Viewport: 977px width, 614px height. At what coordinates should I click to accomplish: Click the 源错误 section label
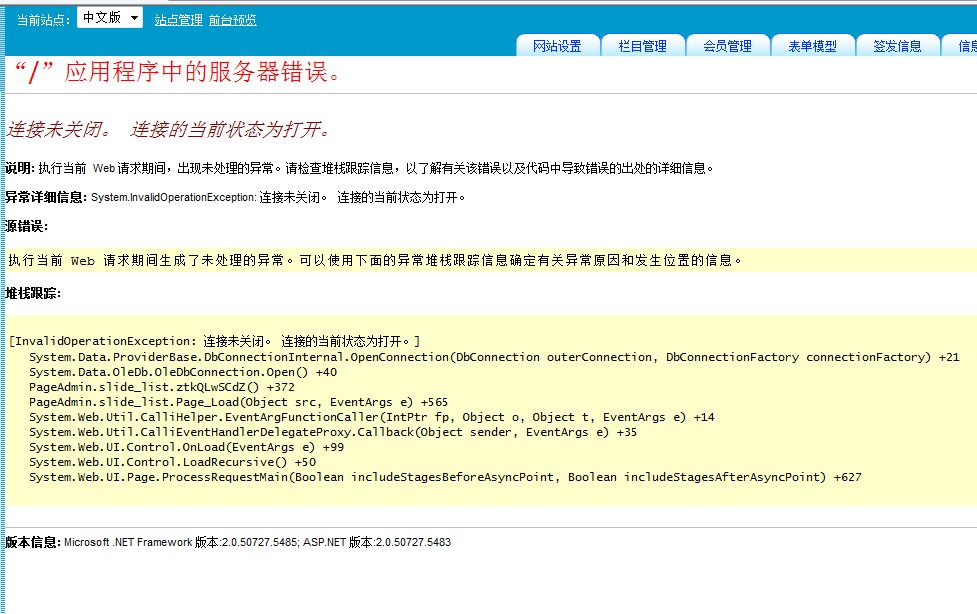tap(26, 226)
